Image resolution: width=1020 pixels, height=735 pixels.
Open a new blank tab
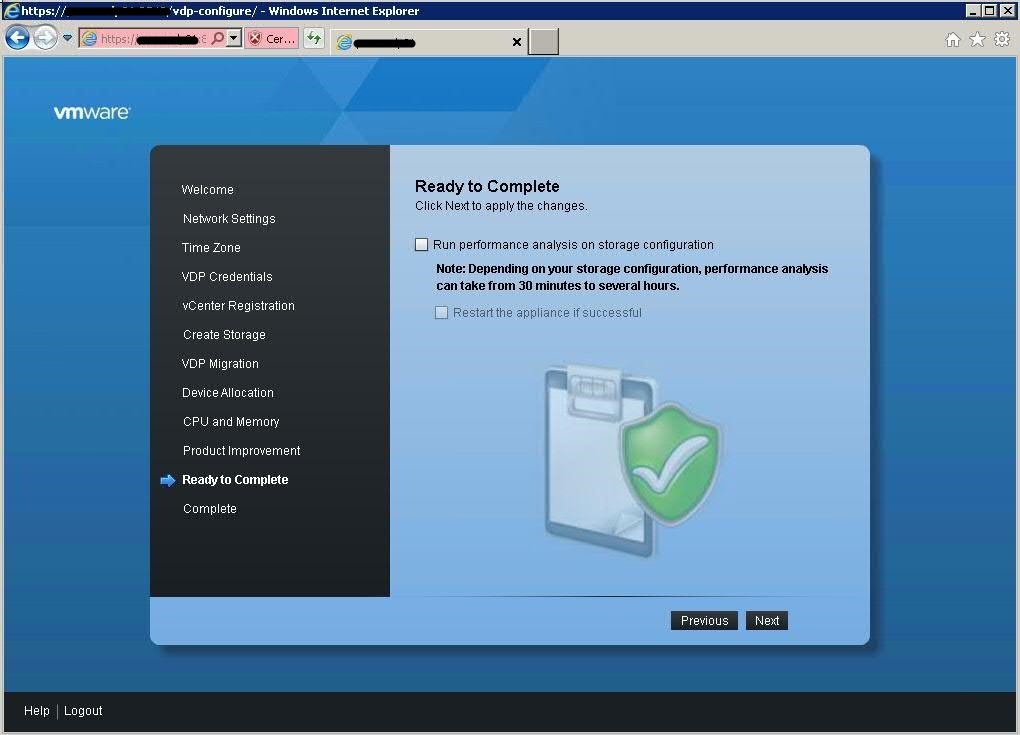[x=543, y=42]
